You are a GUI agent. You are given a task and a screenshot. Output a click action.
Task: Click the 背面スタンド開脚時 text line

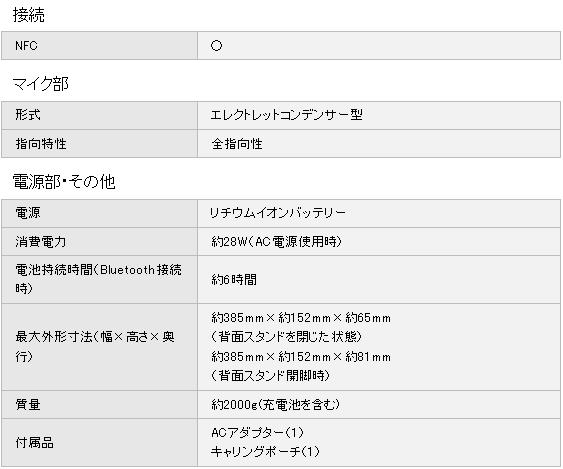pos(270,376)
